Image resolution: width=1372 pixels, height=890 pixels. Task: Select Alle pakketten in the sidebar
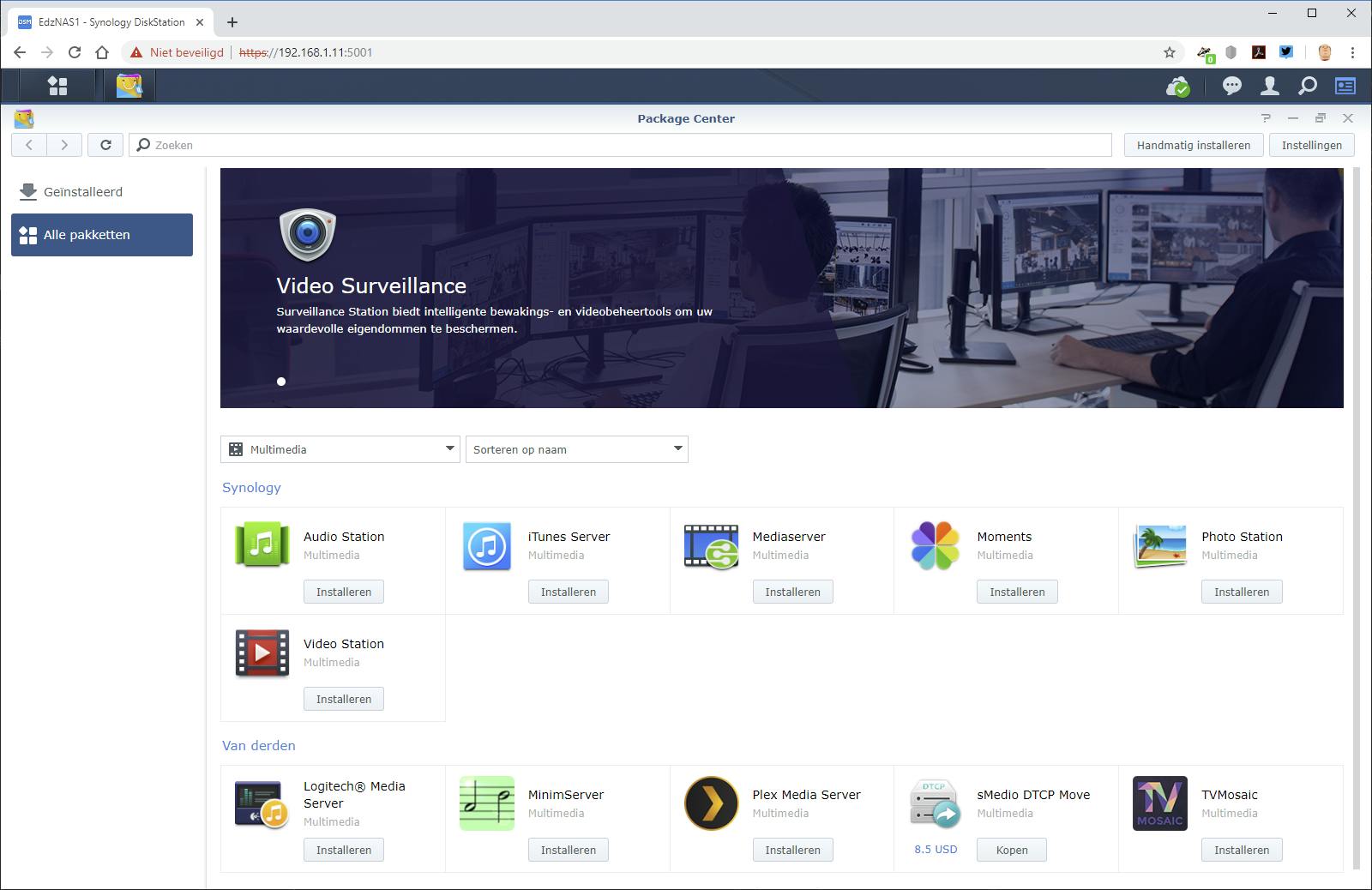tap(102, 235)
